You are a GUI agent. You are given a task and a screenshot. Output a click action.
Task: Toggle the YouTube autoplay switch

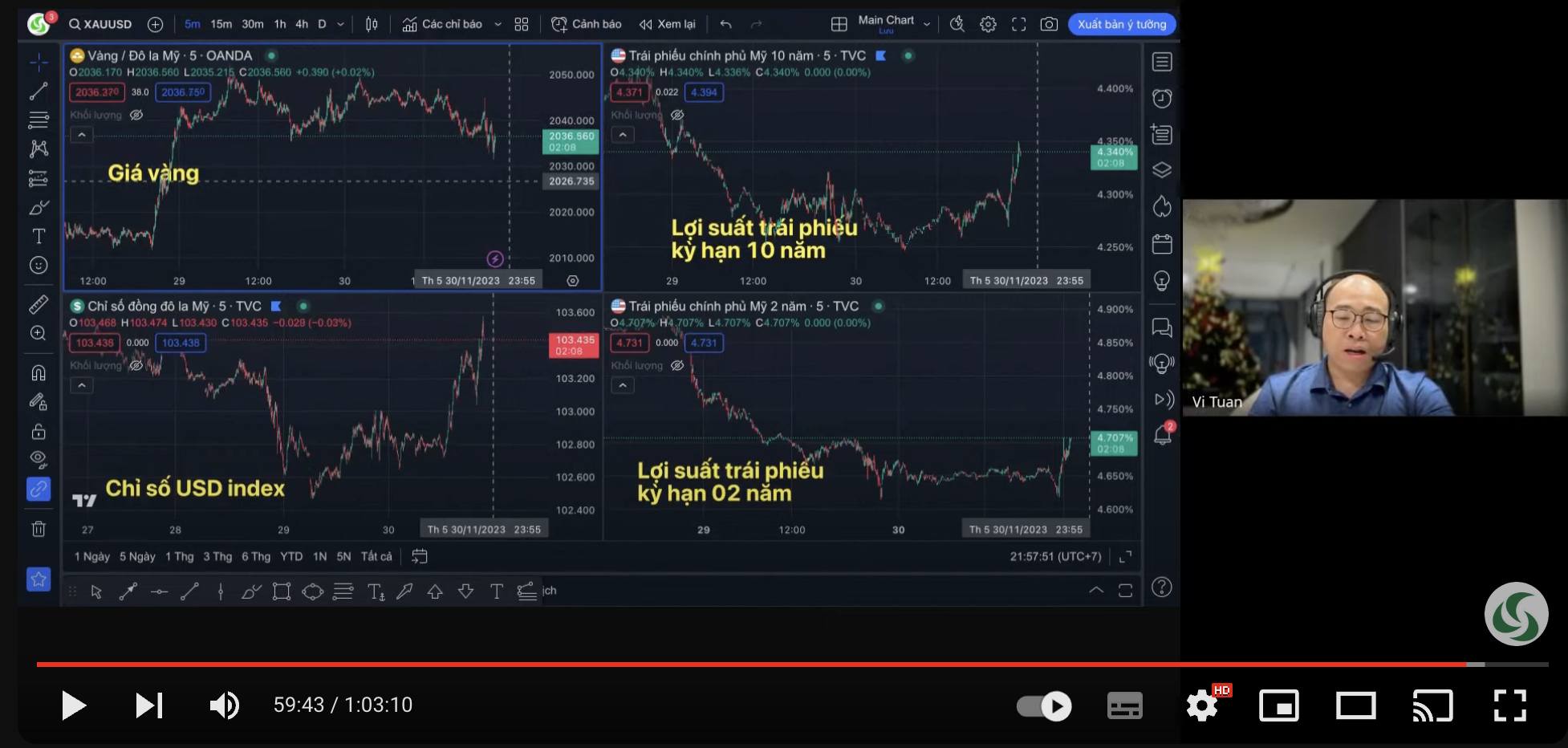(x=1044, y=706)
